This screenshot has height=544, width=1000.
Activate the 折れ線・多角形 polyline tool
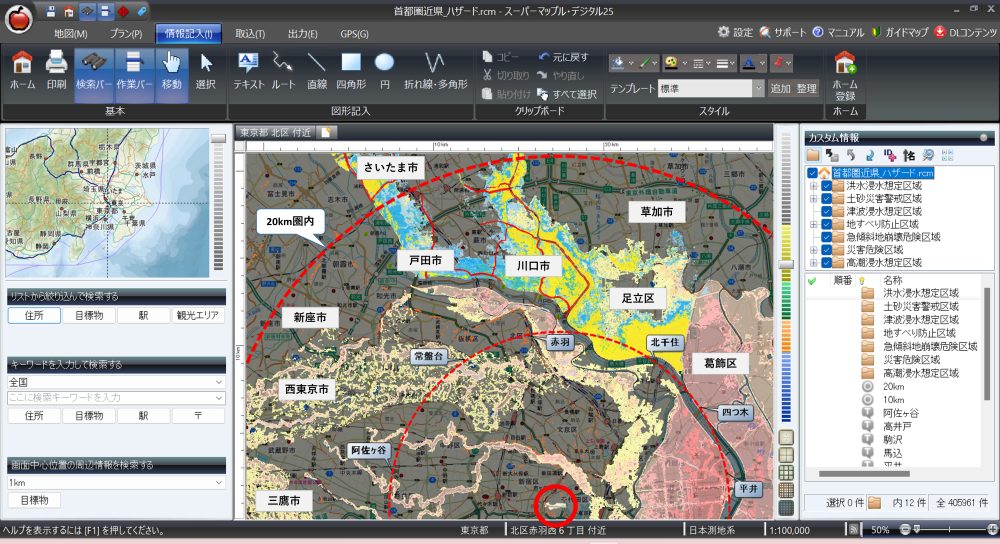pyautogui.click(x=435, y=71)
